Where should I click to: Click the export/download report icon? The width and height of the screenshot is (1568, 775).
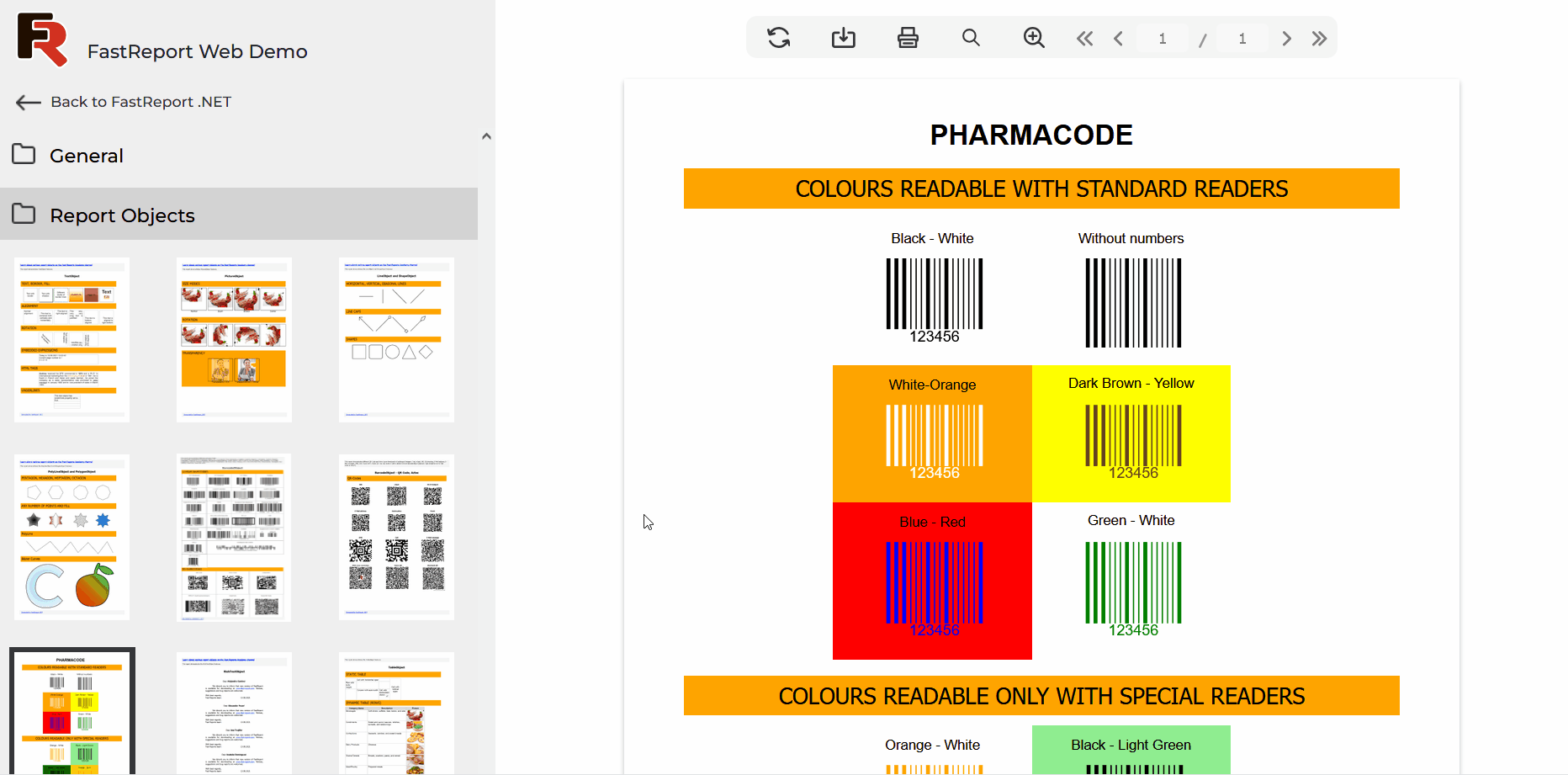tap(843, 38)
